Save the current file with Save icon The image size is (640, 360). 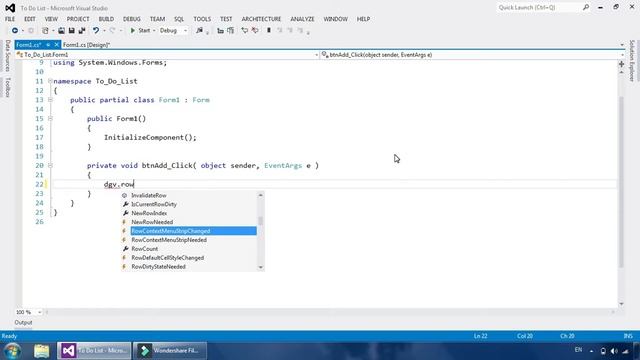coord(71,31)
